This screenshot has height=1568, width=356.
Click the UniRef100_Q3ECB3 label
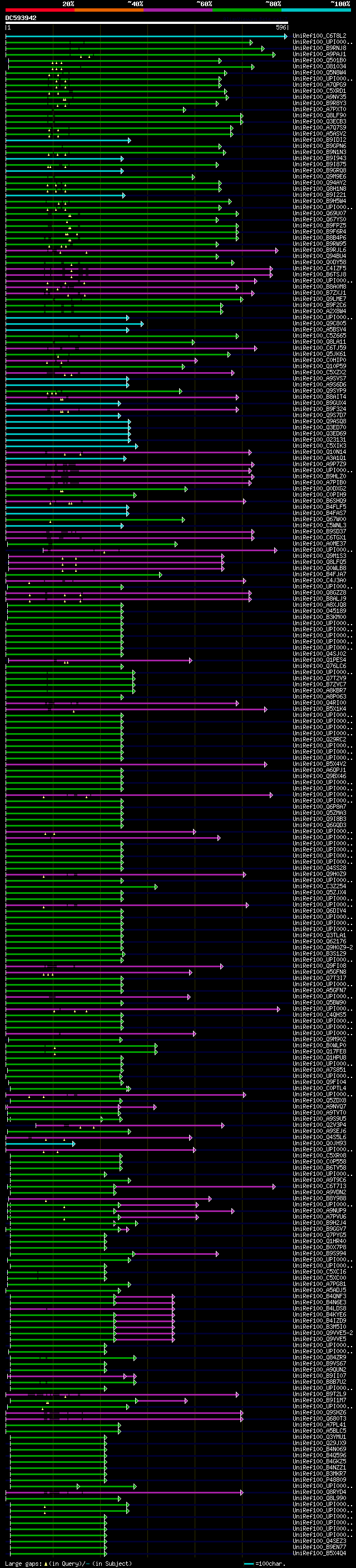(x=319, y=122)
